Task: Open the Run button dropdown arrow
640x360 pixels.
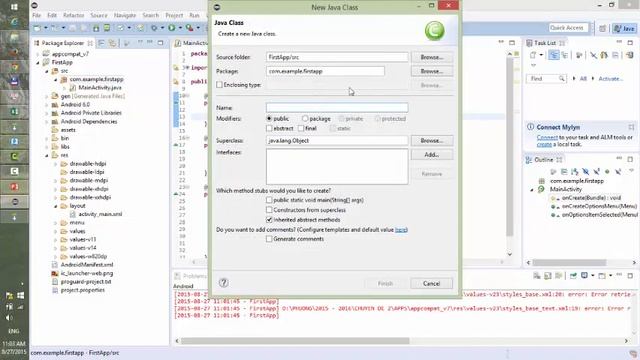Action: (180, 28)
